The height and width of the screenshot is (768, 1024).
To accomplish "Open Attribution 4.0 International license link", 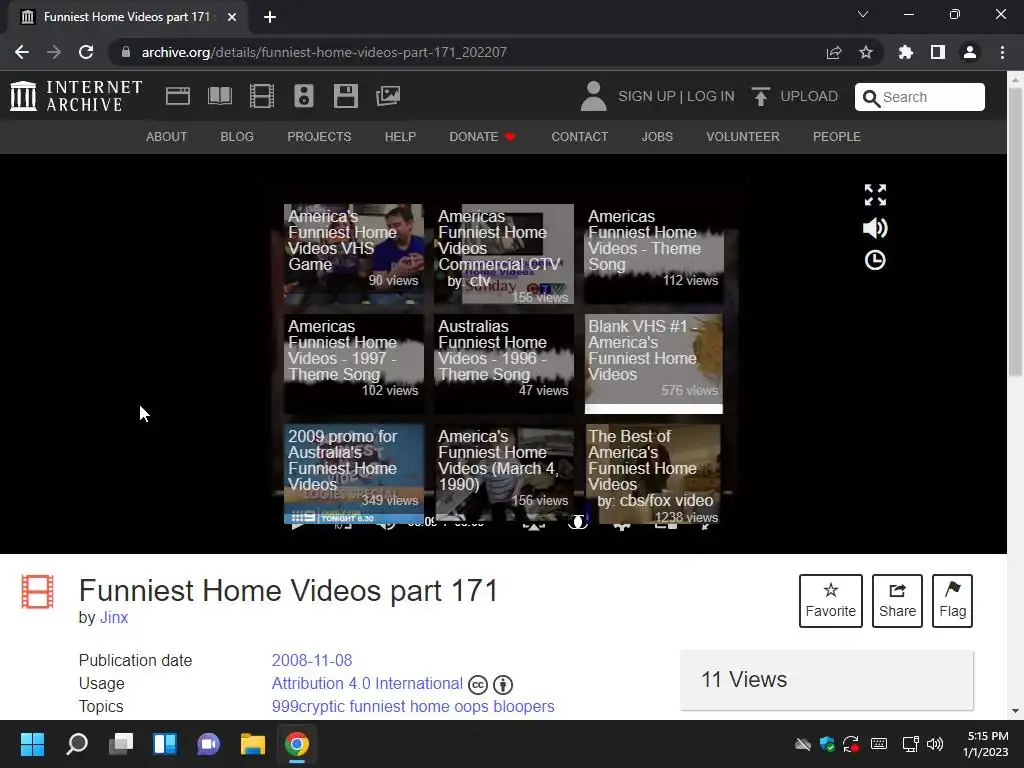I will point(367,683).
